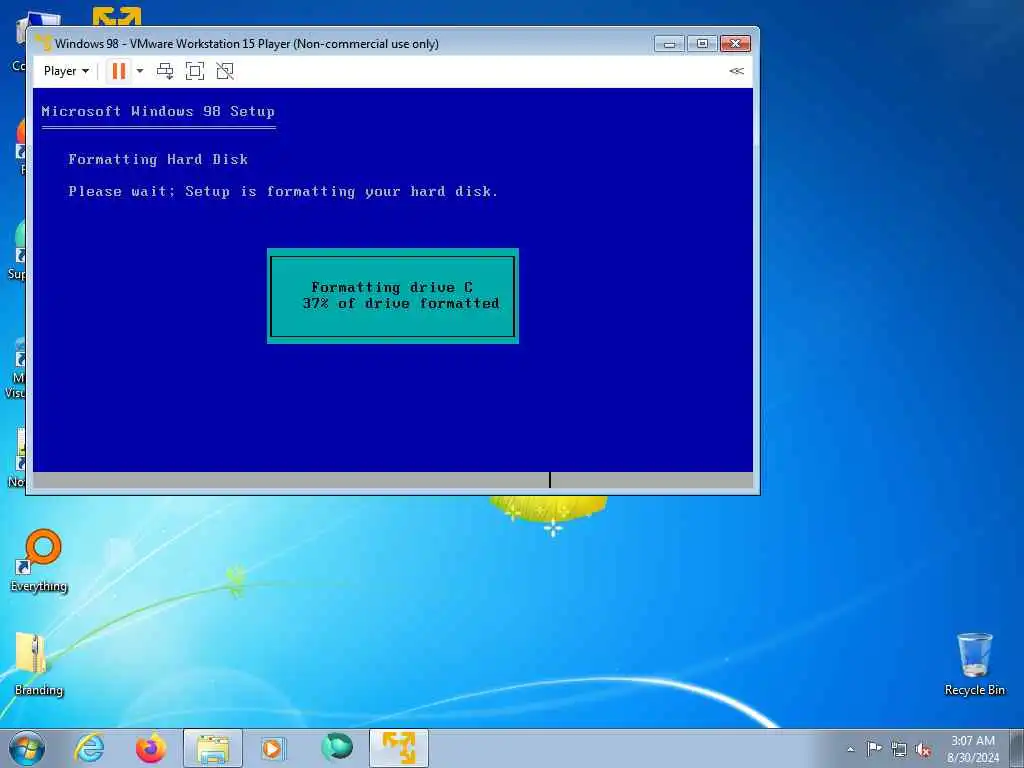This screenshot has height=768, width=1024.
Task: Pause the virtual machine
Action: pos(119,71)
